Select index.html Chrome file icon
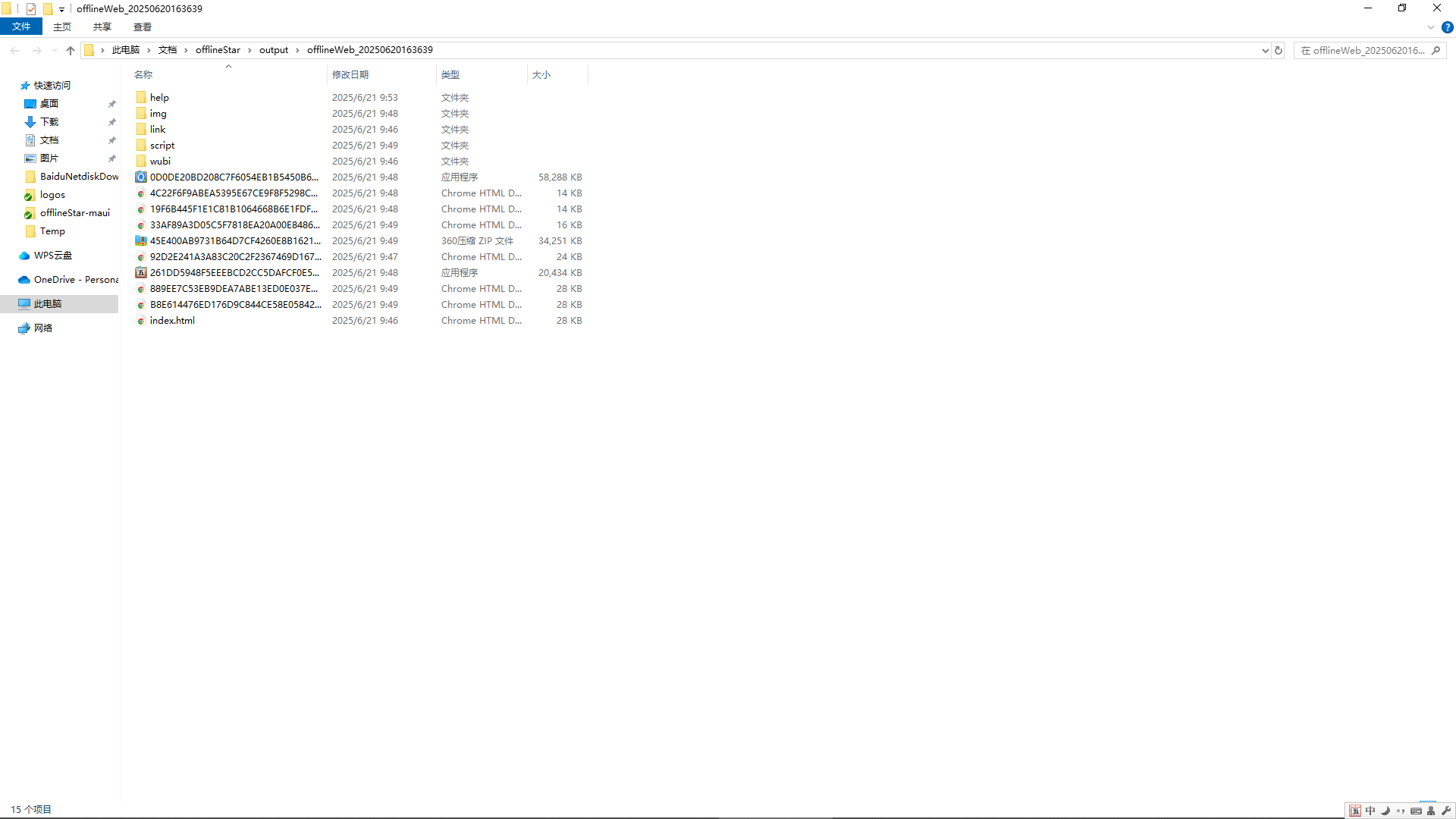 141,321
